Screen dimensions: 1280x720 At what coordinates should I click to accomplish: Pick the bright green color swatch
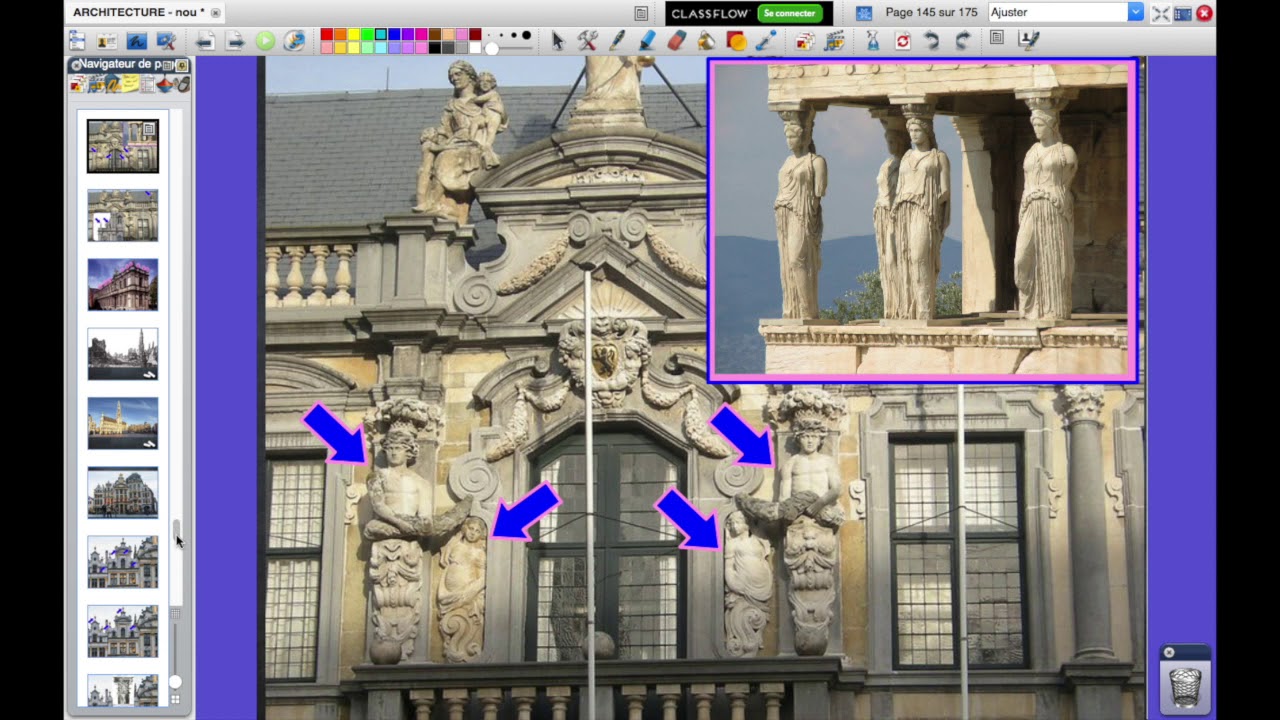pos(367,35)
